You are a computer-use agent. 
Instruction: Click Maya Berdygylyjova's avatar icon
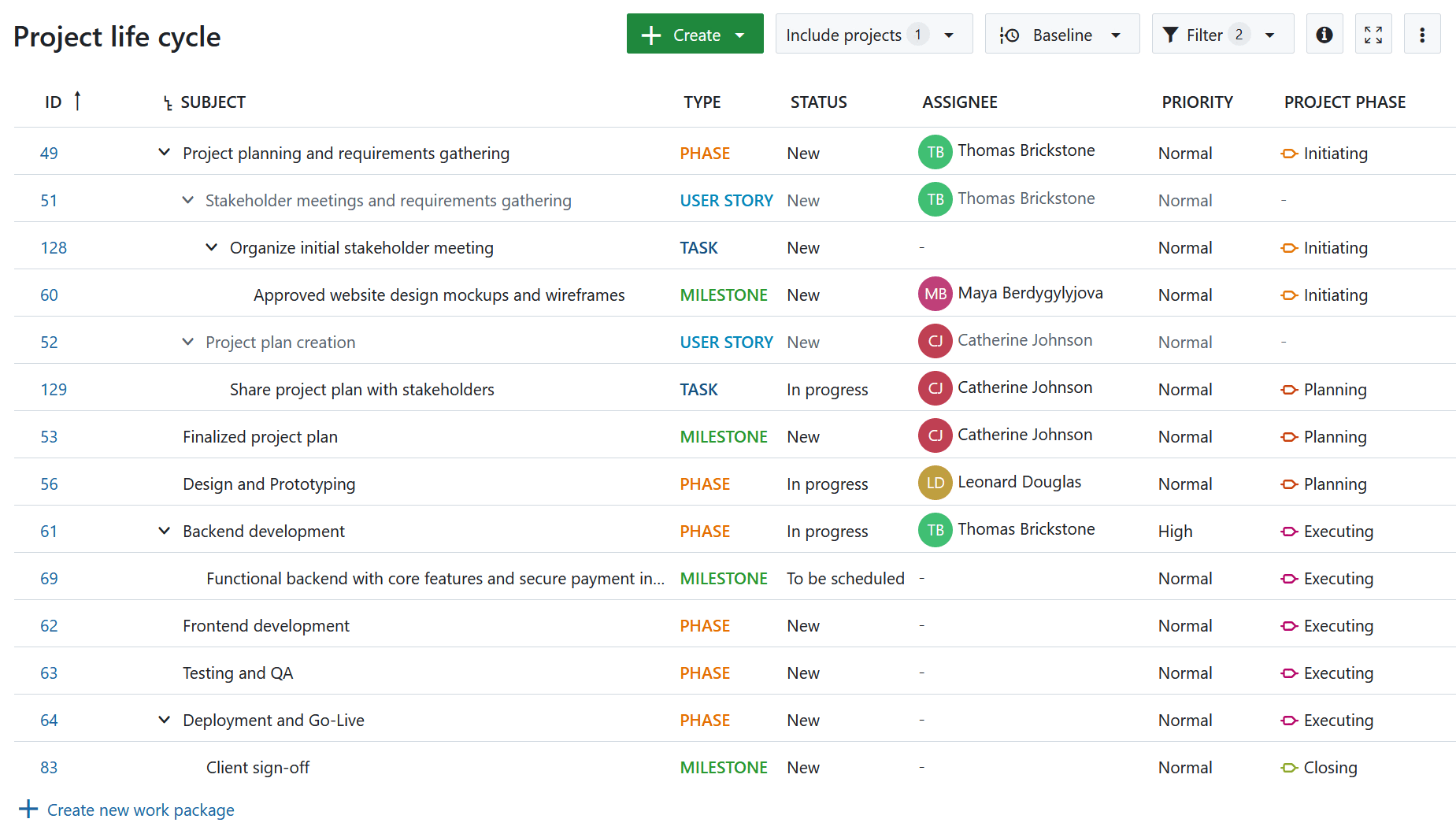tap(935, 294)
